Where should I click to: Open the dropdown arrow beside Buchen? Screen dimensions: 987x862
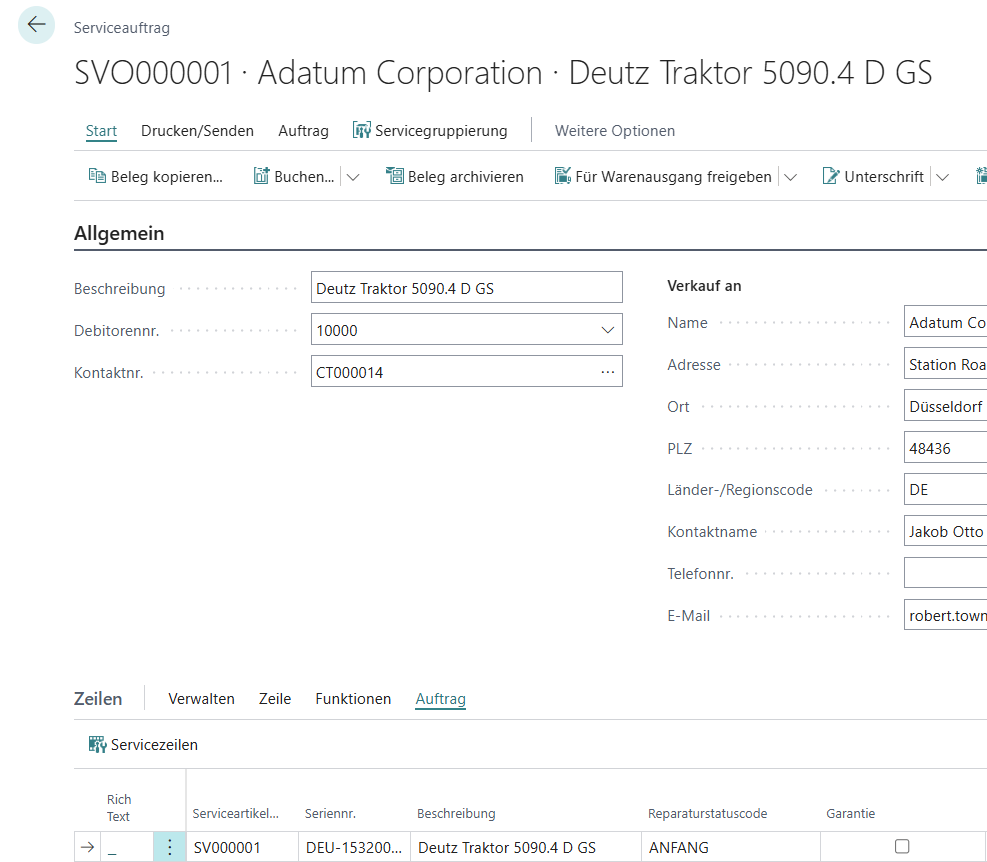(353, 177)
